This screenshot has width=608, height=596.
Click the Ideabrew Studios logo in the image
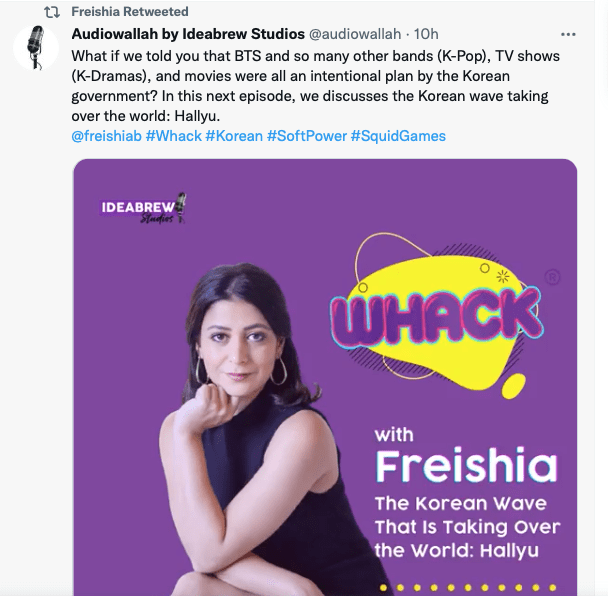pyautogui.click(x=144, y=209)
